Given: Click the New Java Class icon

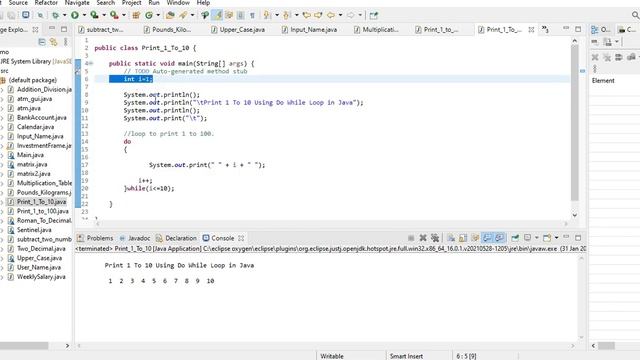Looking at the screenshot, I should coord(149,15).
